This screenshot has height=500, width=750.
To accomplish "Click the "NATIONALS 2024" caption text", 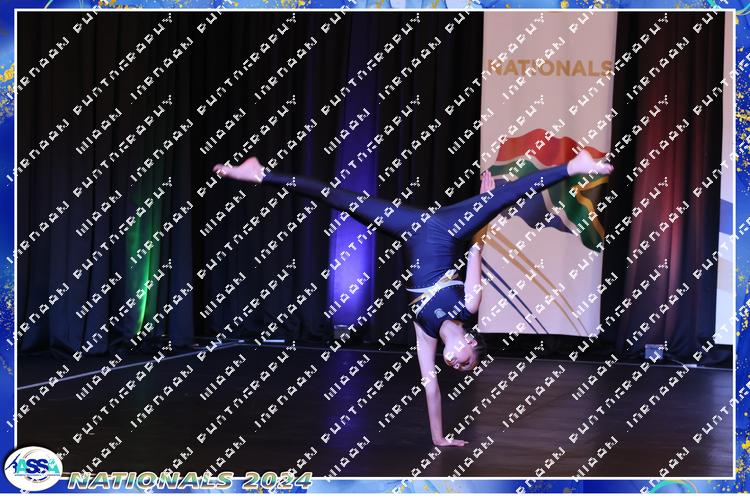I will point(190,480).
